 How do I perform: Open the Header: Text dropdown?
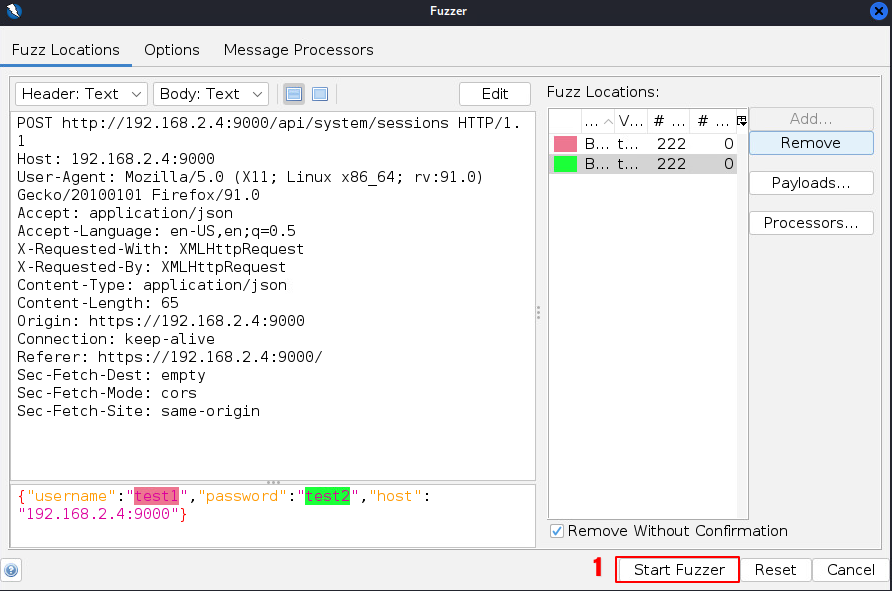pyautogui.click(x=81, y=94)
